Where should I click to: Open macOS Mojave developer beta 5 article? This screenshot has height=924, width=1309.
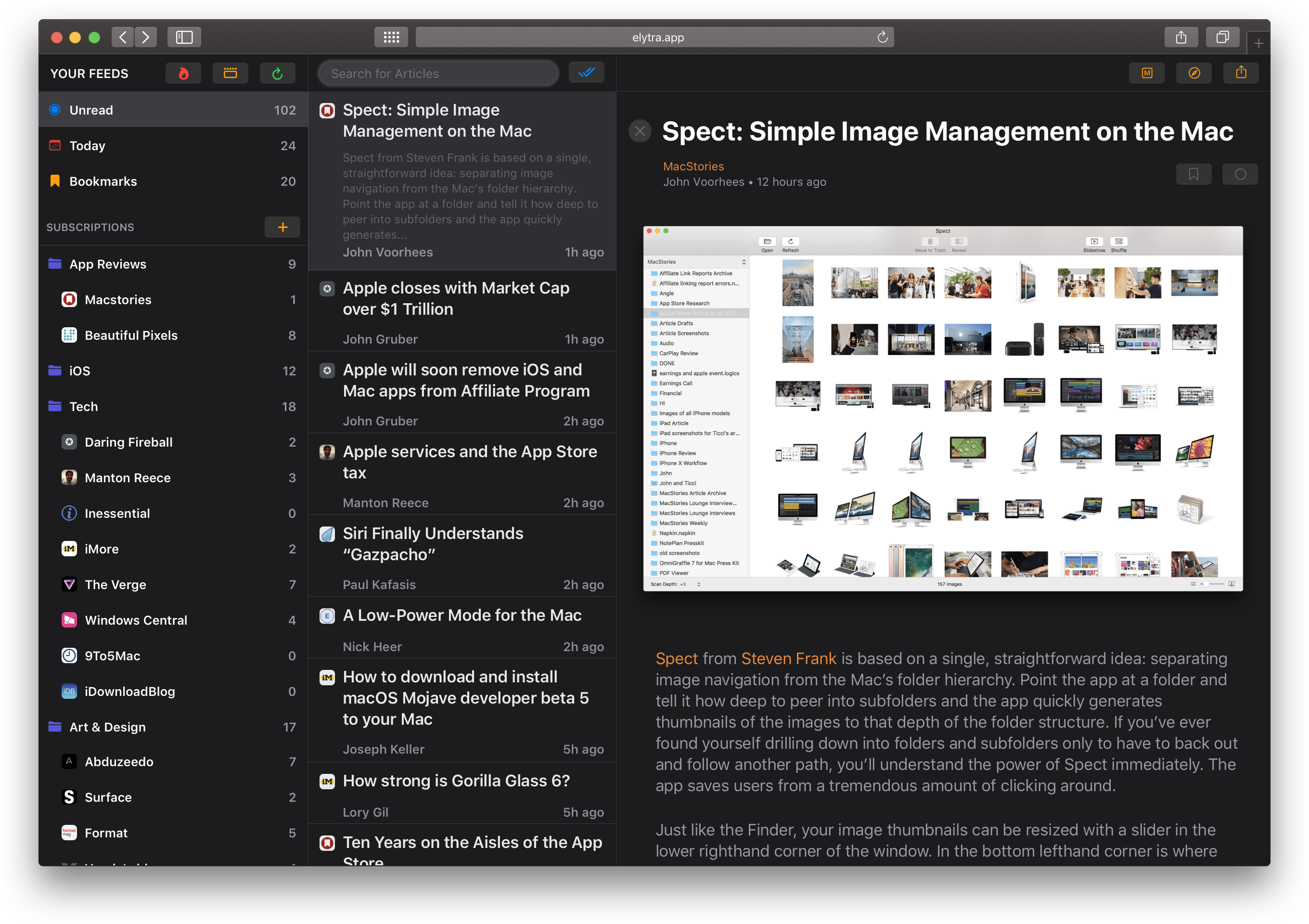pyautogui.click(x=462, y=710)
